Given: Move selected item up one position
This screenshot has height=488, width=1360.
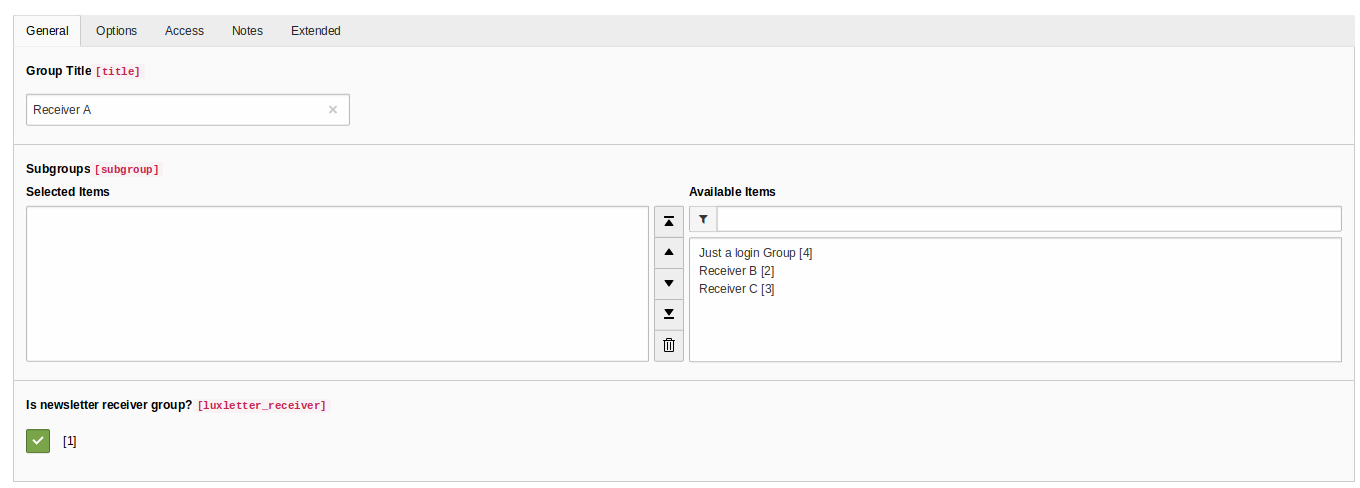Looking at the screenshot, I should tap(669, 252).
